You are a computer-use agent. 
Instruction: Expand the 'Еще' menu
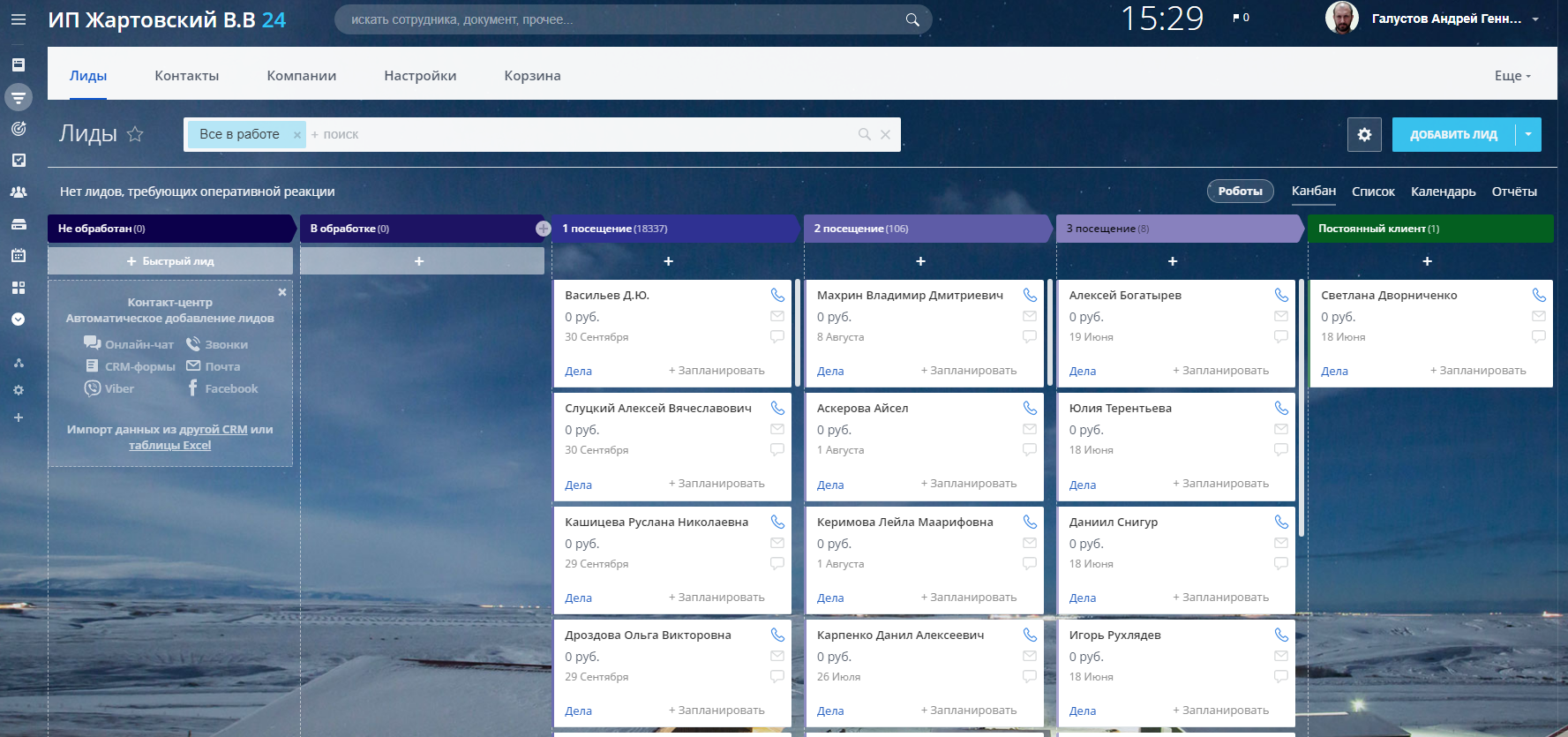pyautogui.click(x=1512, y=76)
